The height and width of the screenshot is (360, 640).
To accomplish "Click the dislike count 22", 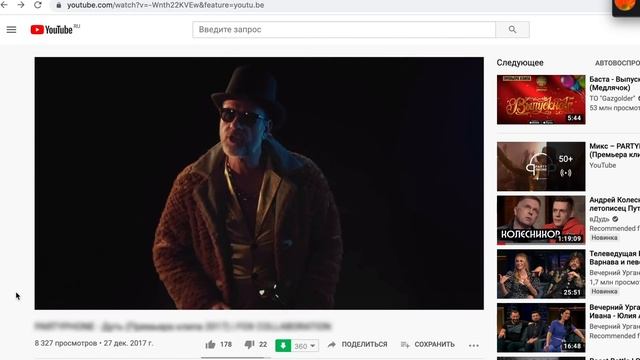I will tap(263, 344).
